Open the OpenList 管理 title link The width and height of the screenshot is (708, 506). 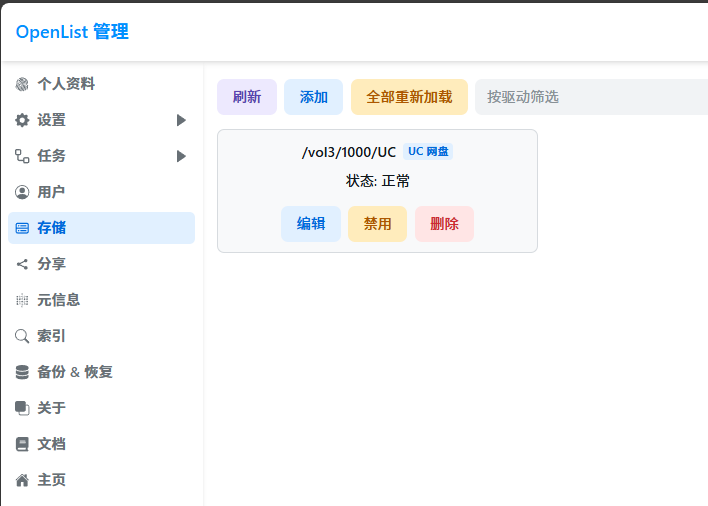pos(72,32)
